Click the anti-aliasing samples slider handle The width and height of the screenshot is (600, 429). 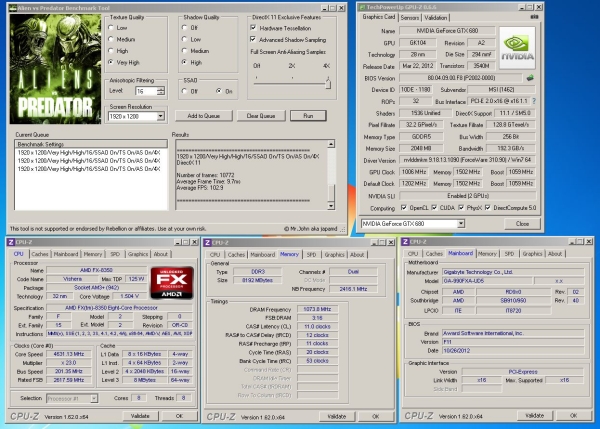pyautogui.click(x=328, y=82)
